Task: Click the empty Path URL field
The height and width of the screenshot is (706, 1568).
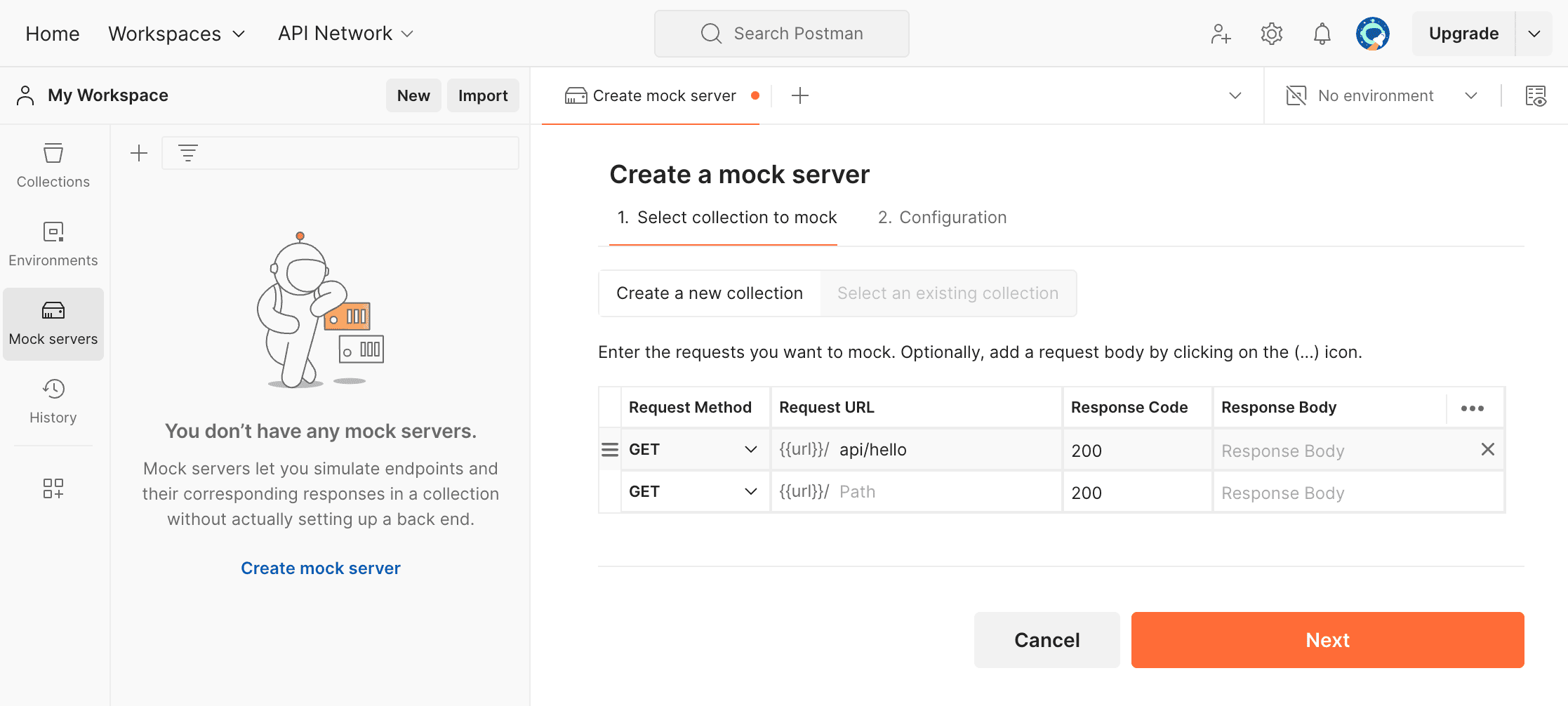Action: pyautogui.click(x=916, y=492)
